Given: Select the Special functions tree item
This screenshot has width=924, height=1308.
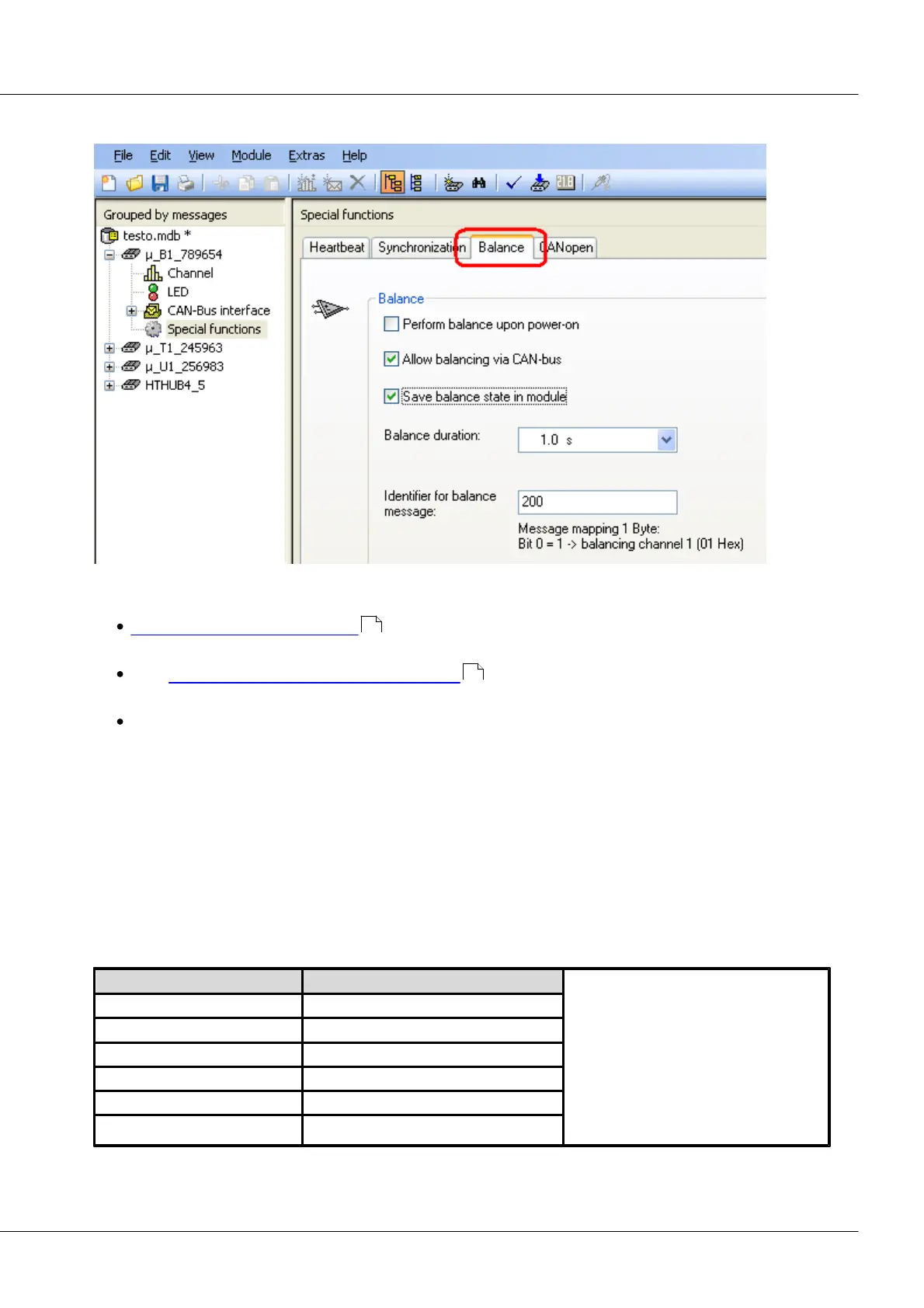Looking at the screenshot, I should pyautogui.click(x=214, y=329).
